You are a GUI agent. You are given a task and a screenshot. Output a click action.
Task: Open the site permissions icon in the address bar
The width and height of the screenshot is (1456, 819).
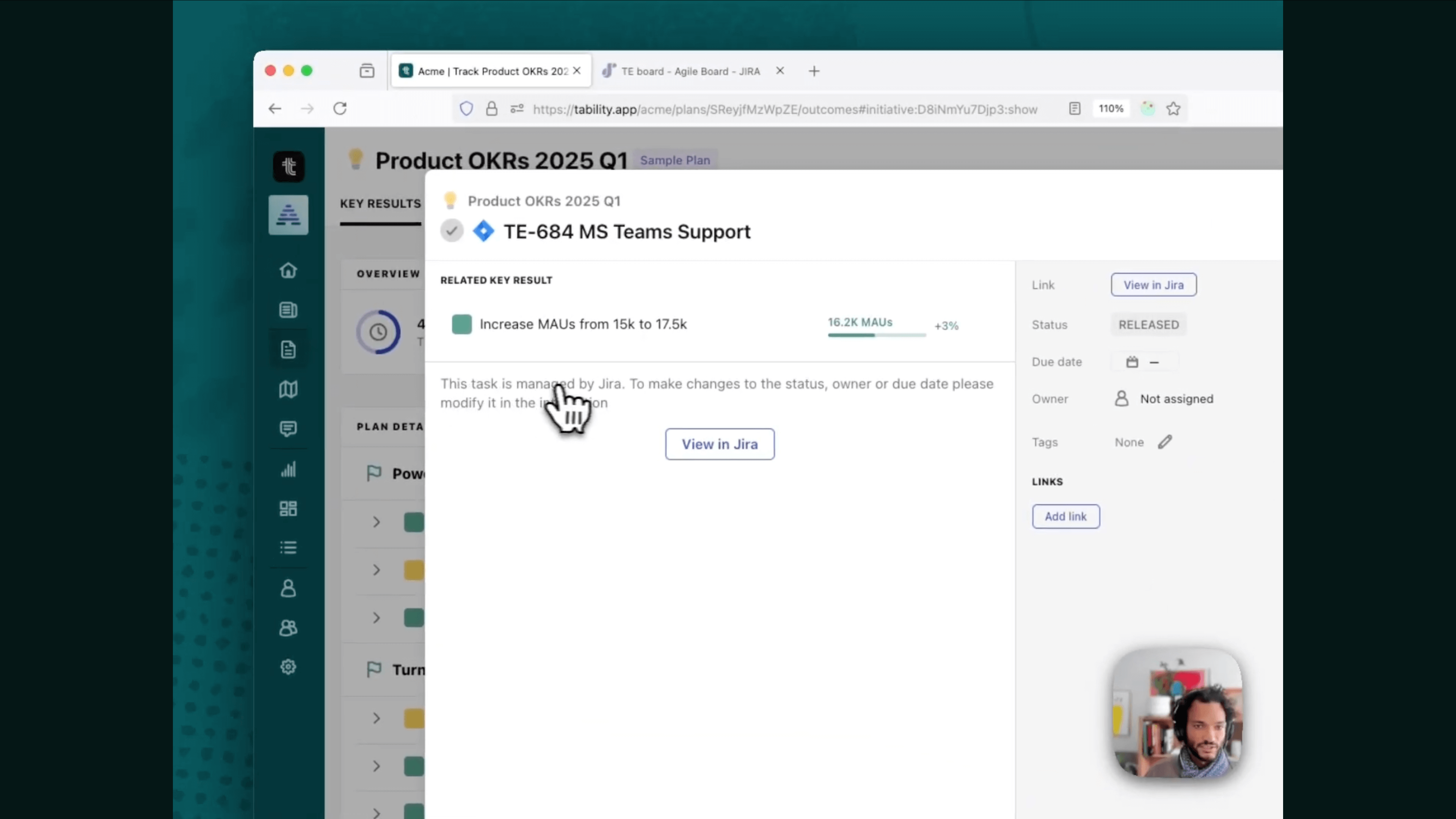tap(517, 108)
